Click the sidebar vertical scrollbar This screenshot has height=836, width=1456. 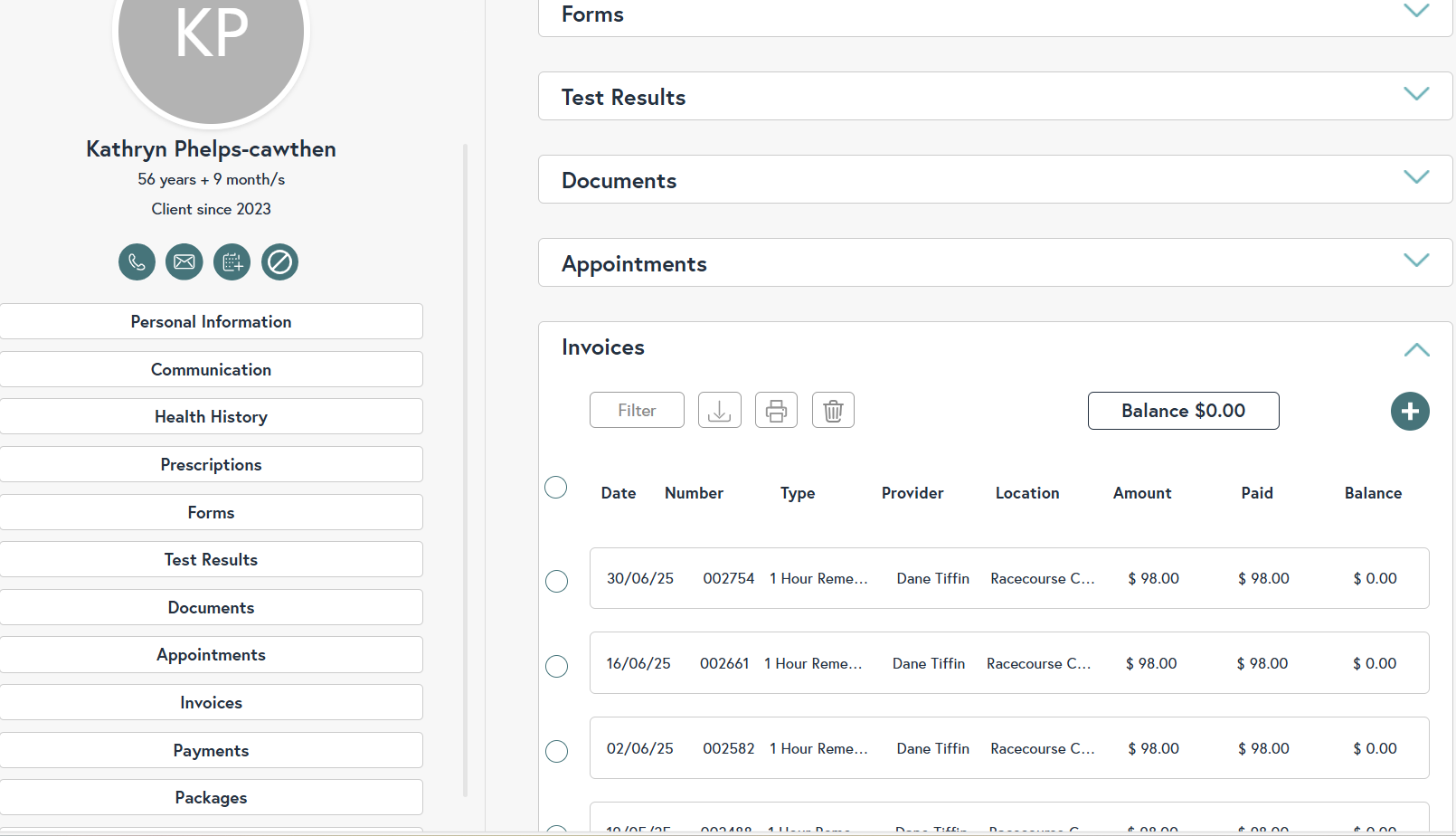466,470
